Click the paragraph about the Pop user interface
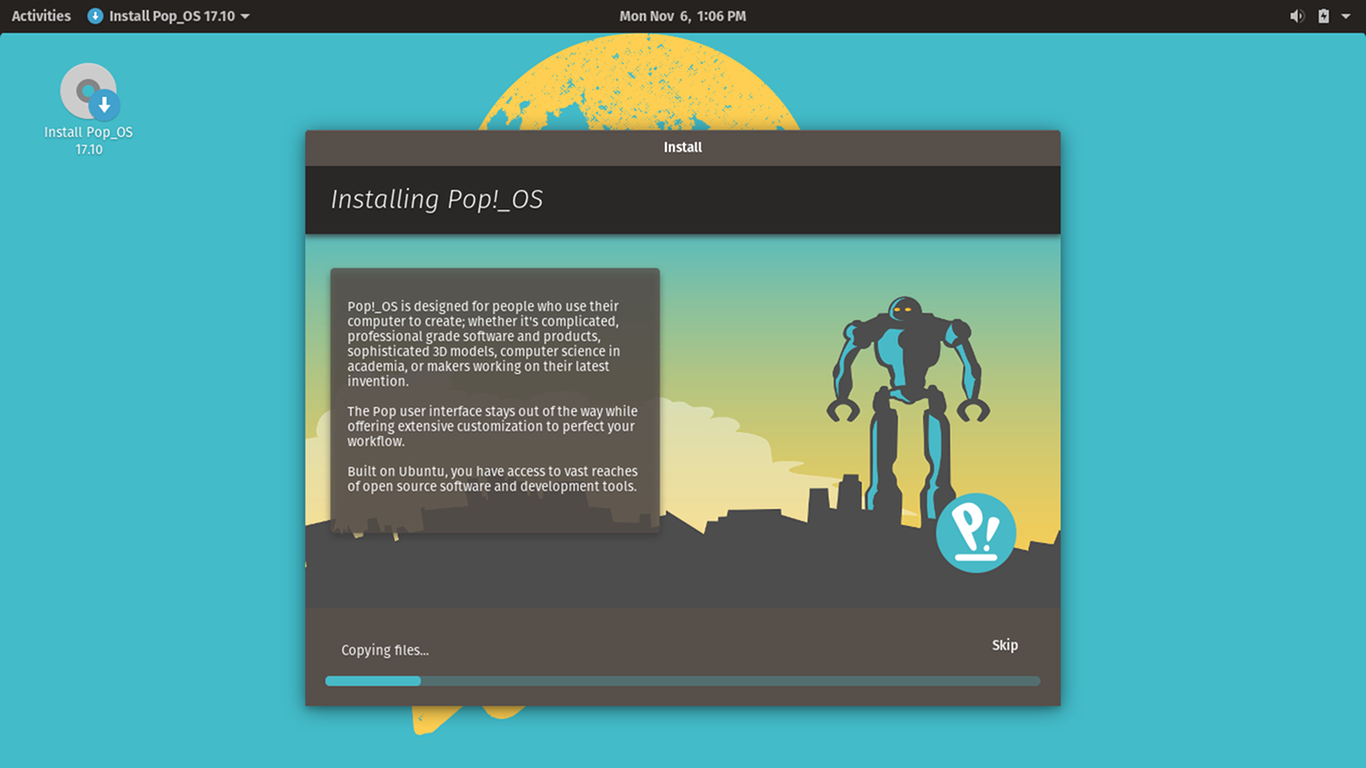Viewport: 1366px width, 768px height. [x=493, y=426]
